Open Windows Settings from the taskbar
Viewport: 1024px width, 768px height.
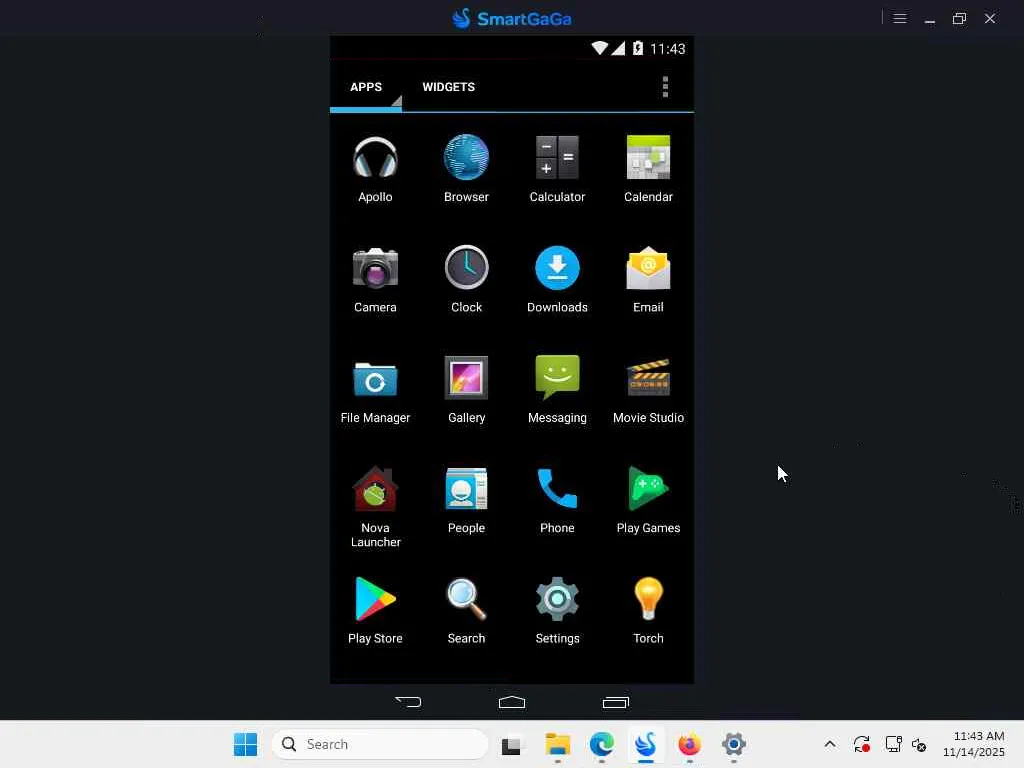tap(733, 744)
